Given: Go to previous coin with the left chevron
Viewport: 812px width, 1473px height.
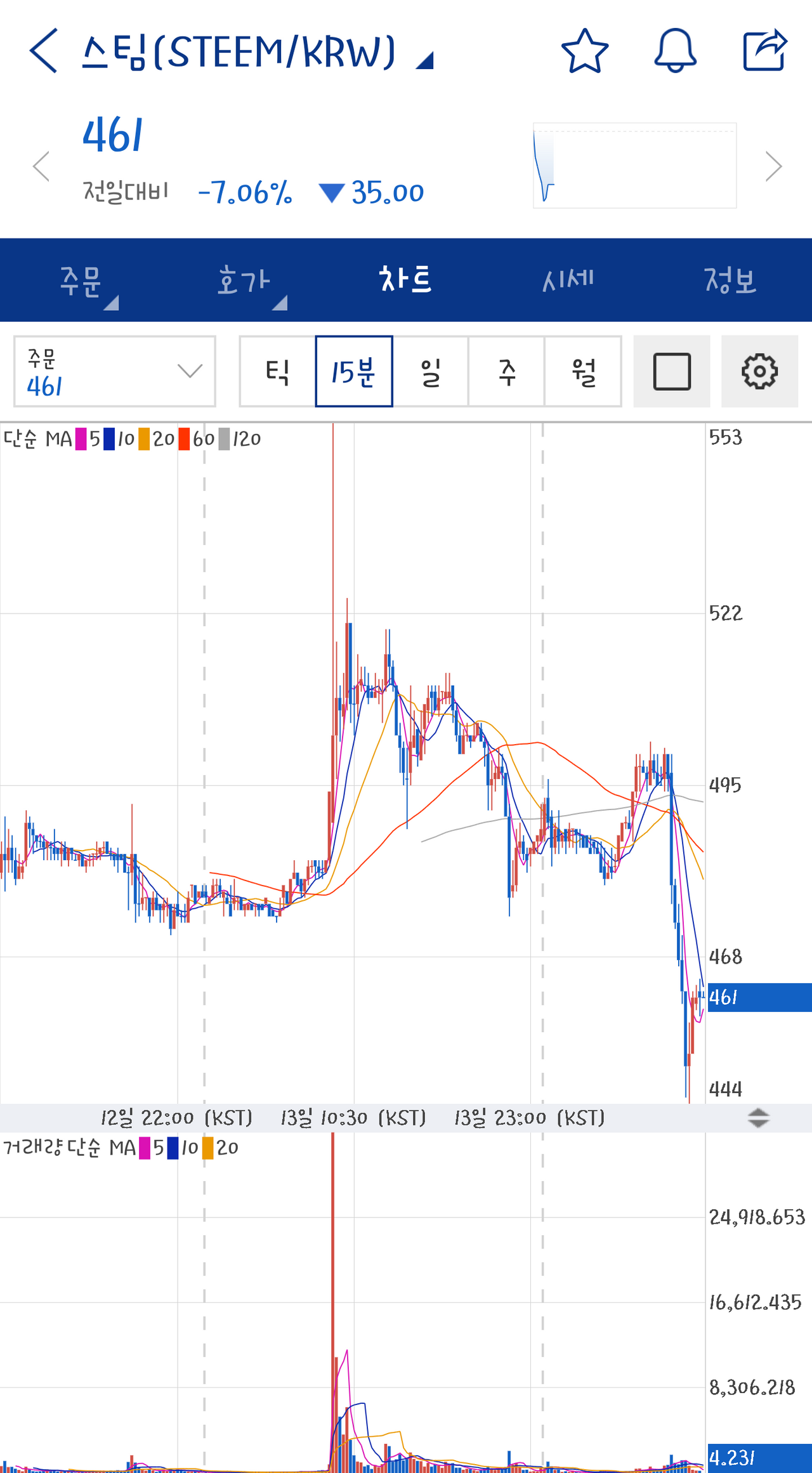Looking at the screenshot, I should [x=41, y=166].
